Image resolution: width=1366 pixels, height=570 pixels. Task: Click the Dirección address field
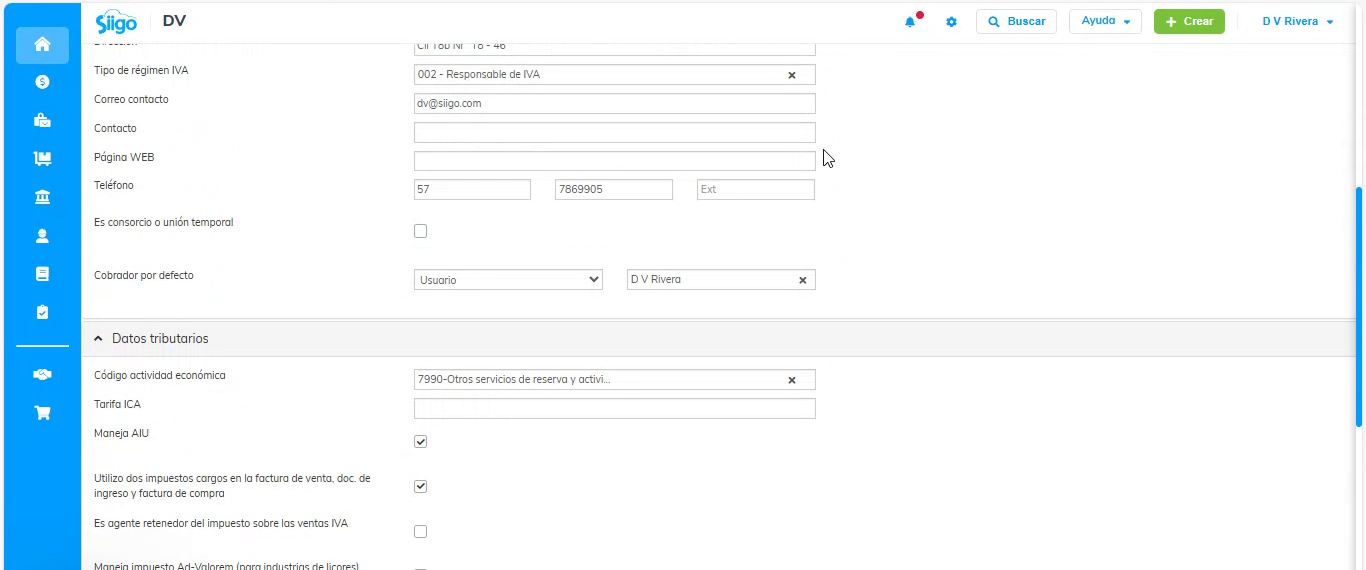point(614,48)
